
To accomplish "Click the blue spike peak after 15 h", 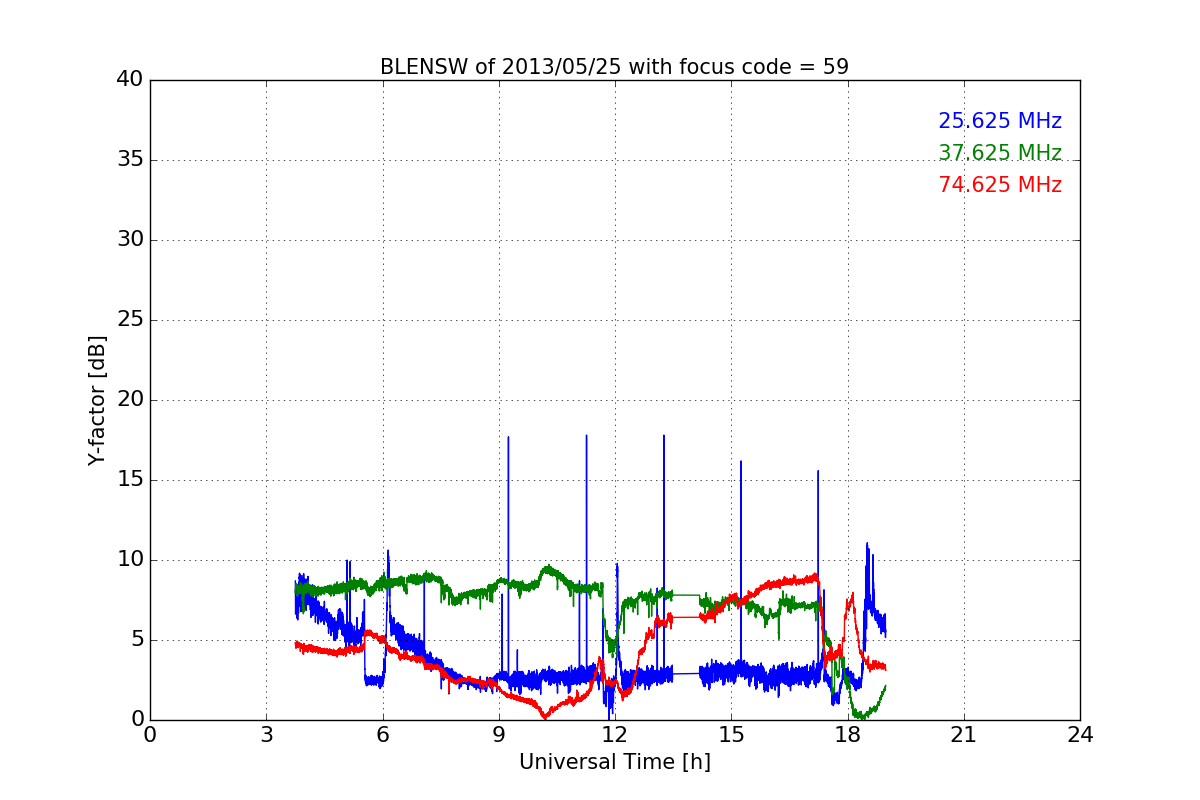I will pos(741,461).
